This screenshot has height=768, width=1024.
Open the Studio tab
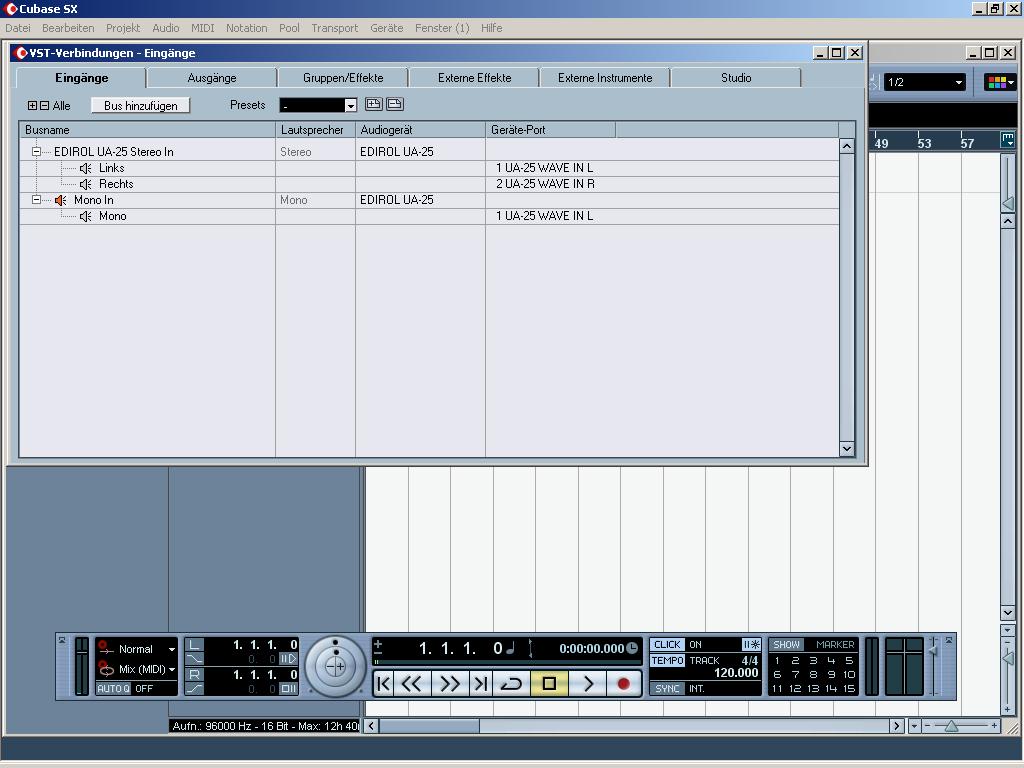736,78
